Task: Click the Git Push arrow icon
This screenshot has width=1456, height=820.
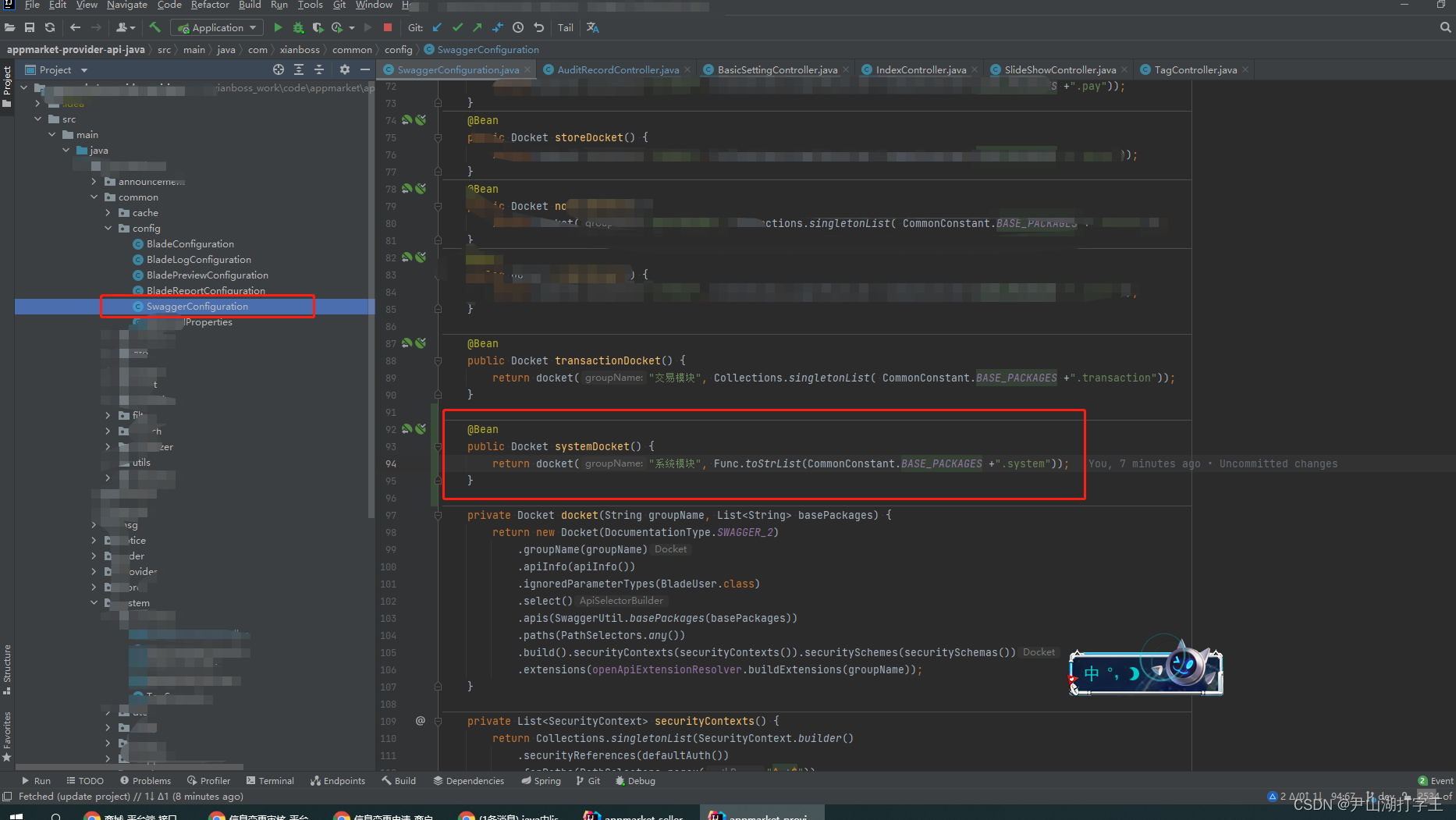Action: click(x=477, y=27)
